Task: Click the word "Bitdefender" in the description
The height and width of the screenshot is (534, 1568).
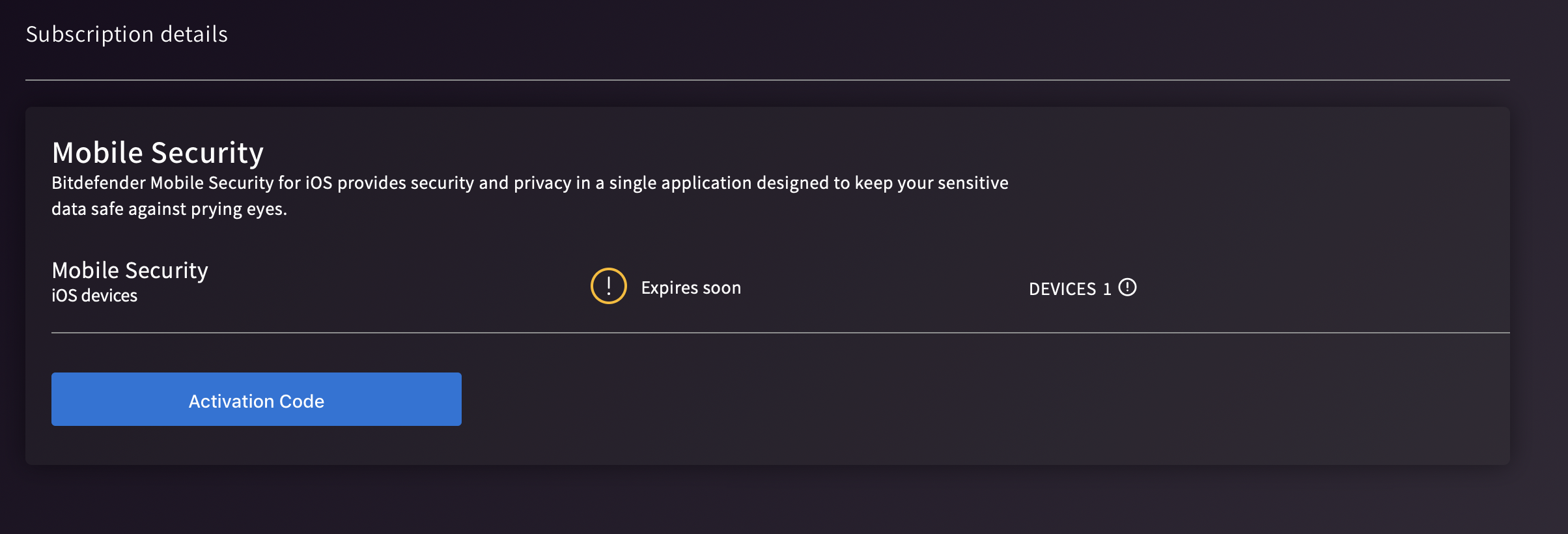Action: pyautogui.click(x=98, y=183)
